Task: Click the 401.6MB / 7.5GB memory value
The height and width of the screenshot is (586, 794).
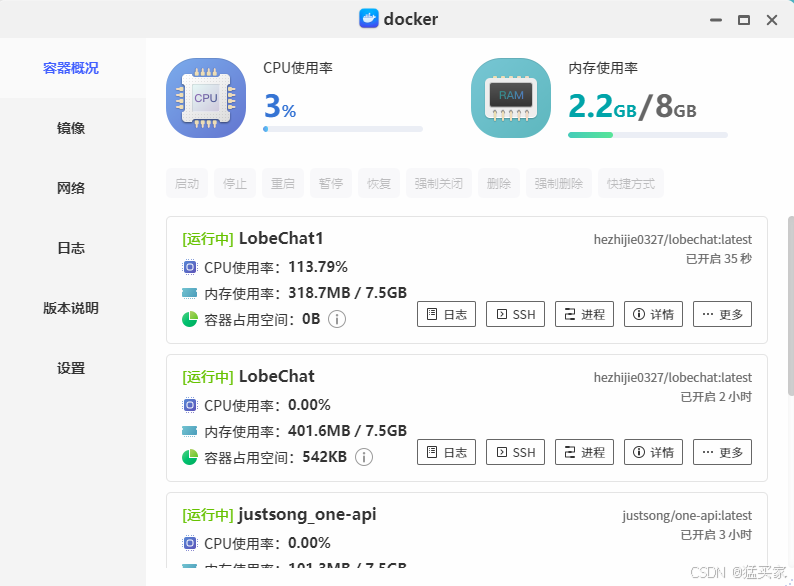Action: click(x=347, y=431)
